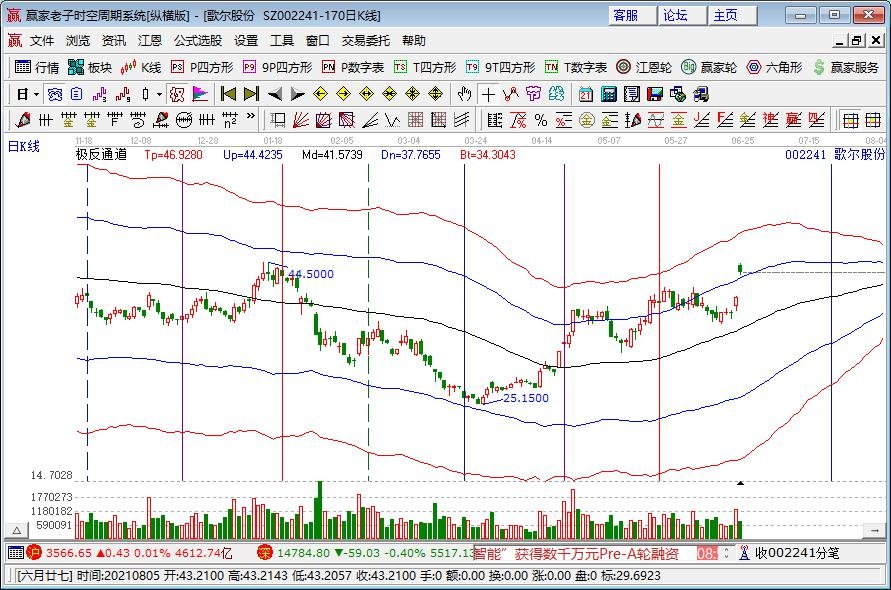Image resolution: width=891 pixels, height=590 pixels.
Task: Select the red fan lines tool
Action: [301, 121]
